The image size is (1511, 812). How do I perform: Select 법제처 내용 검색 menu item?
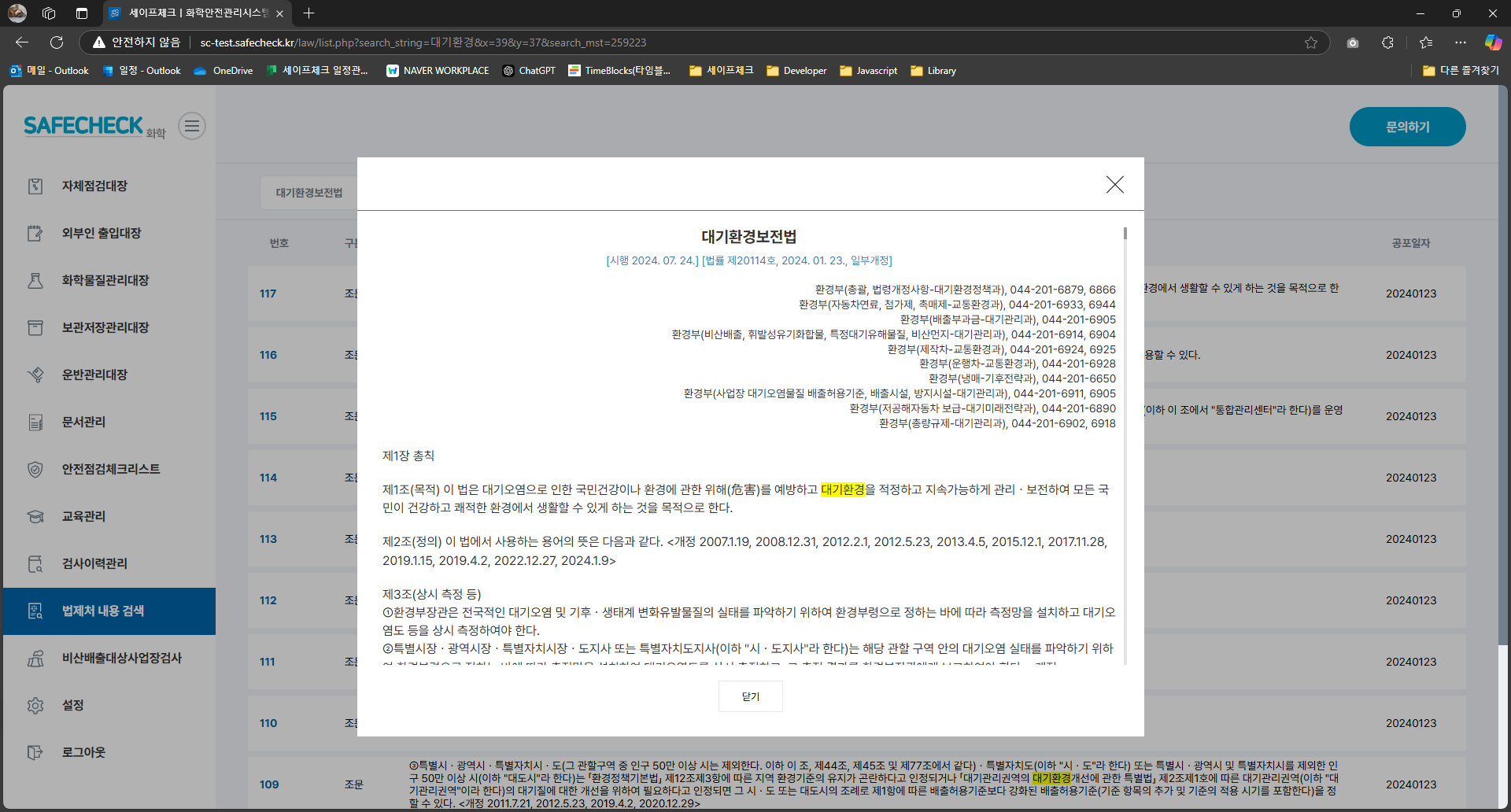tap(109, 611)
